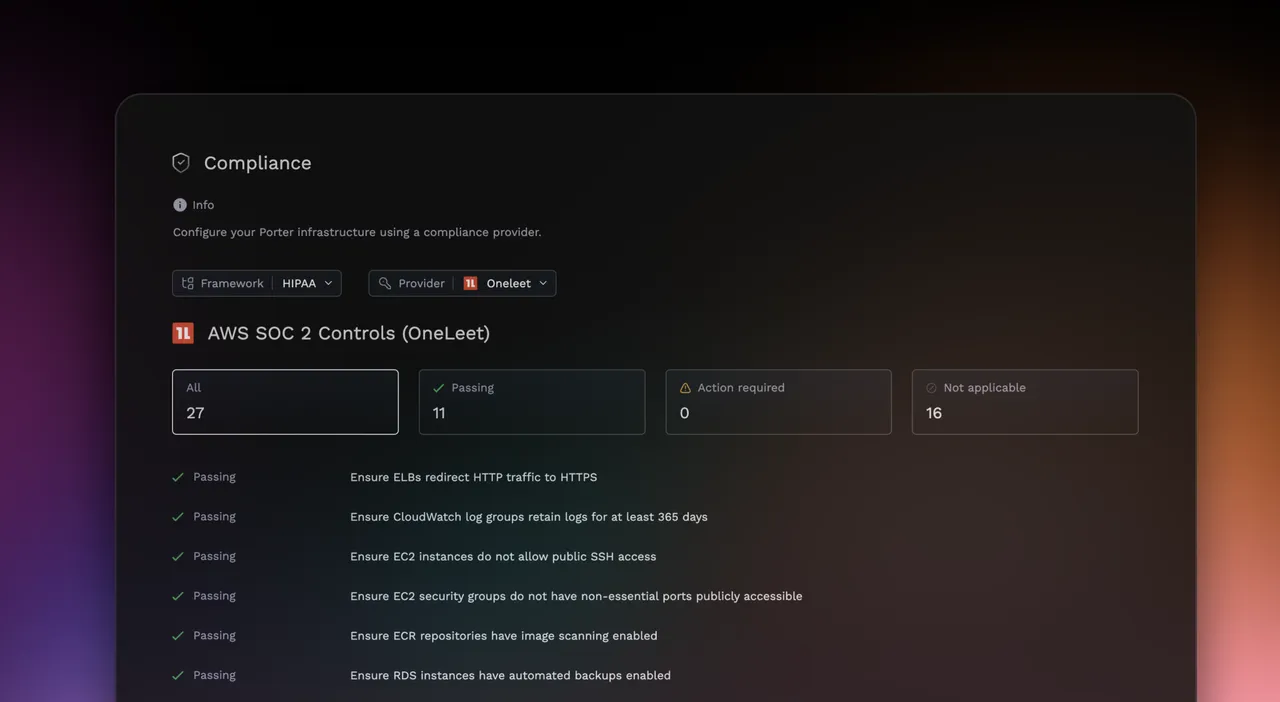This screenshot has height=702, width=1280.
Task: Click Passing status of ELBs row
Action: pos(214,477)
